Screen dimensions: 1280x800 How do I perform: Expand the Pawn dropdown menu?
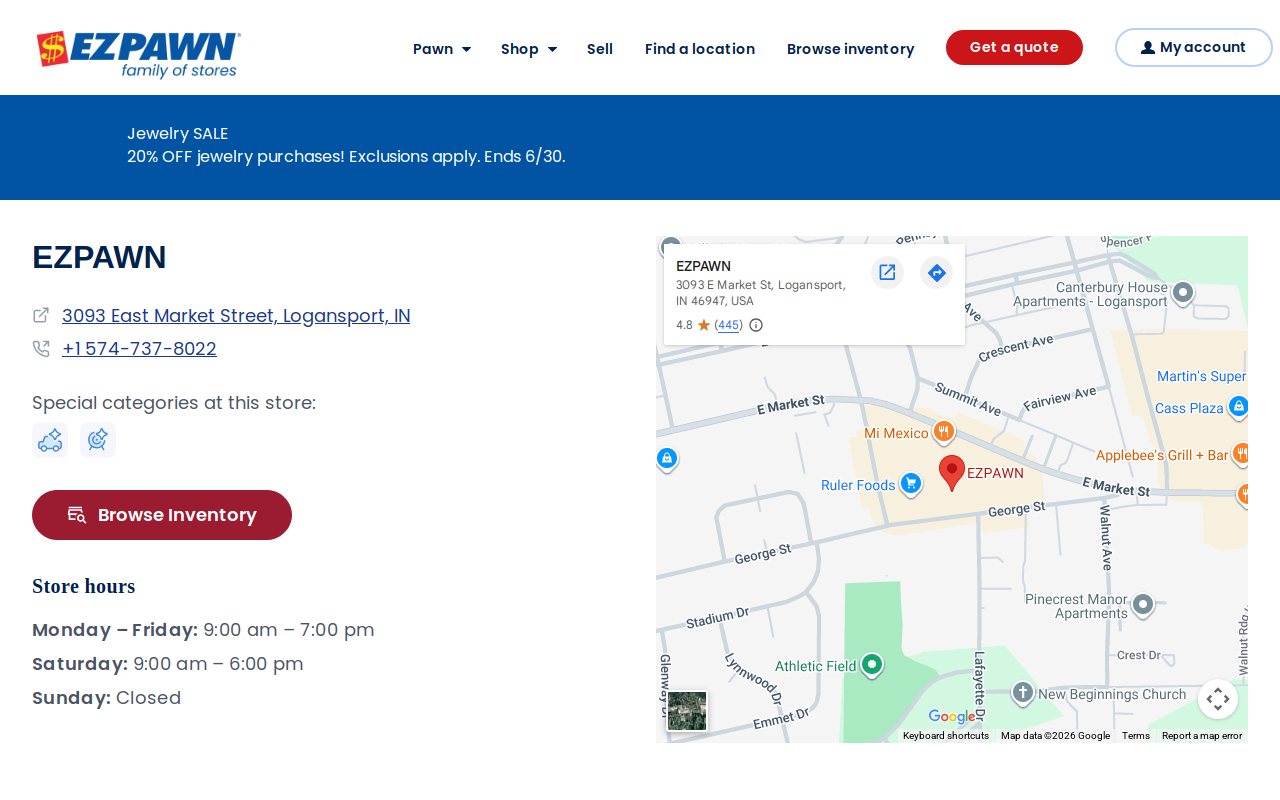442,49
